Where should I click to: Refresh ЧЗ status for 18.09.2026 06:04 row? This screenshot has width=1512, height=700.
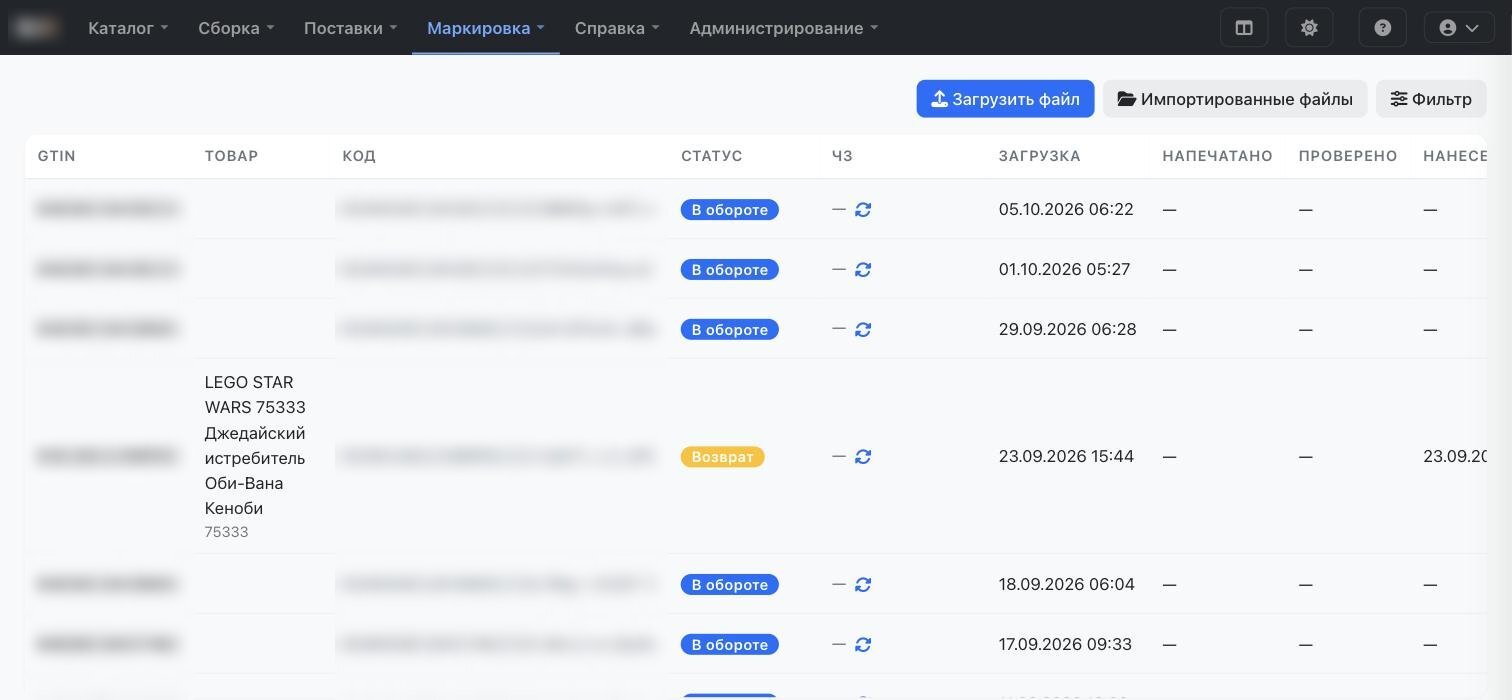point(863,584)
